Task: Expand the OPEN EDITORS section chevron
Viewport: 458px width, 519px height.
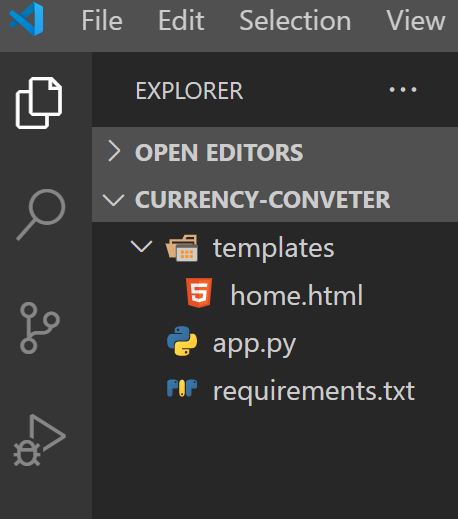Action: click(x=114, y=151)
